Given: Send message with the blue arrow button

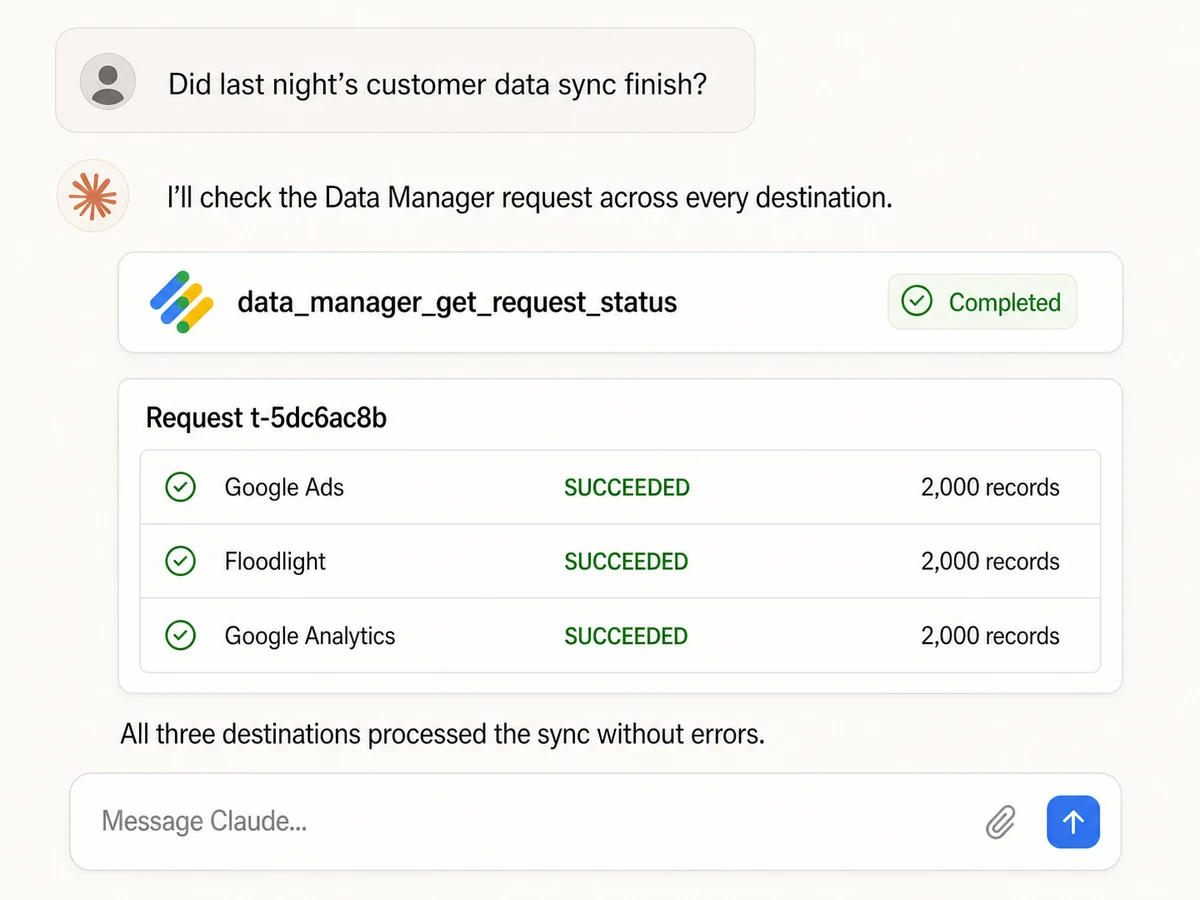Looking at the screenshot, I should click(x=1073, y=822).
